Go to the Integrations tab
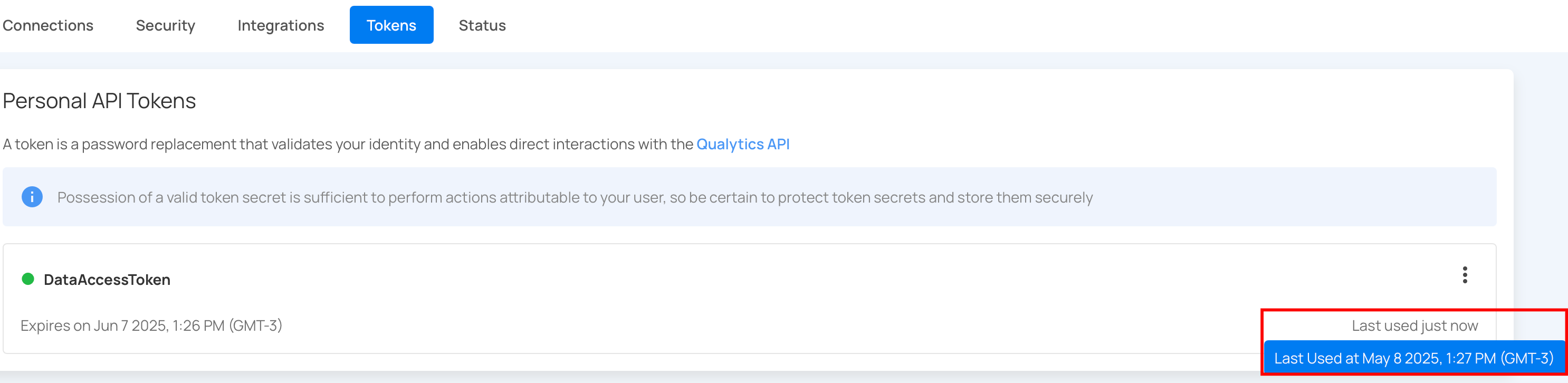This screenshot has width=1568, height=383. pyautogui.click(x=281, y=25)
